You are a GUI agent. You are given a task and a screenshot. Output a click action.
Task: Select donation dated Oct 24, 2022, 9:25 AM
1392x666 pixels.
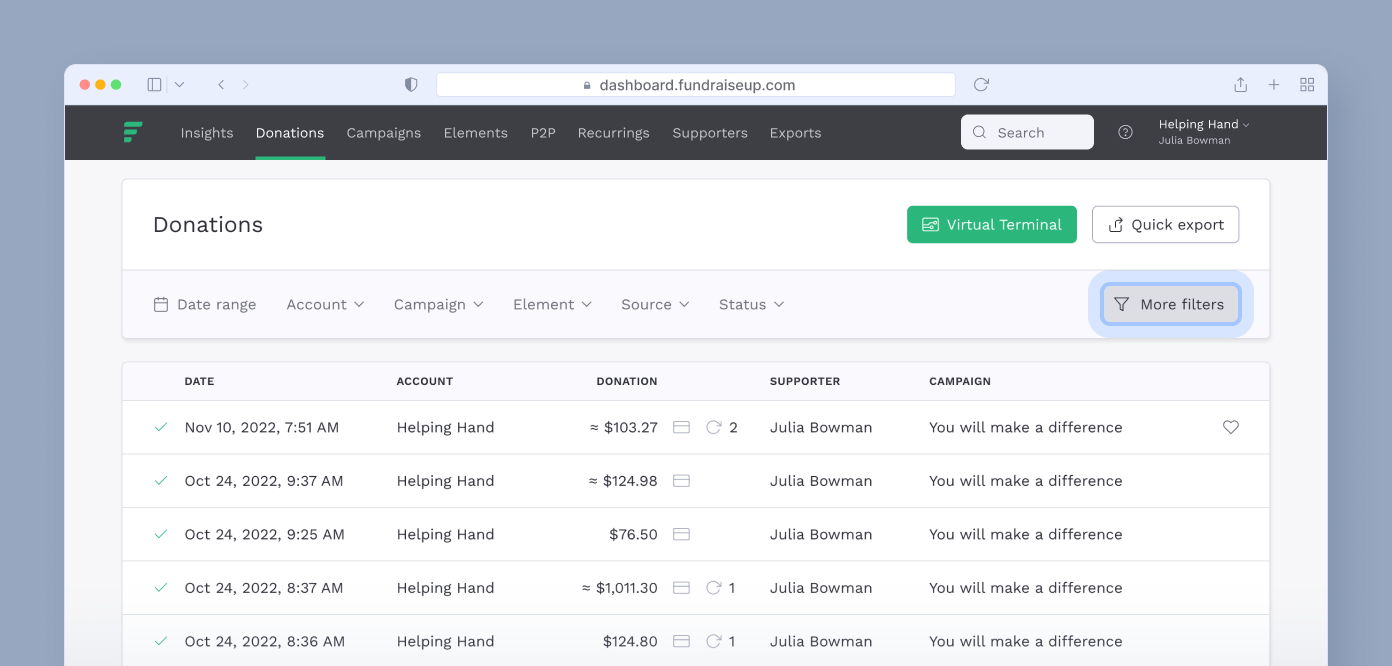(x=265, y=534)
